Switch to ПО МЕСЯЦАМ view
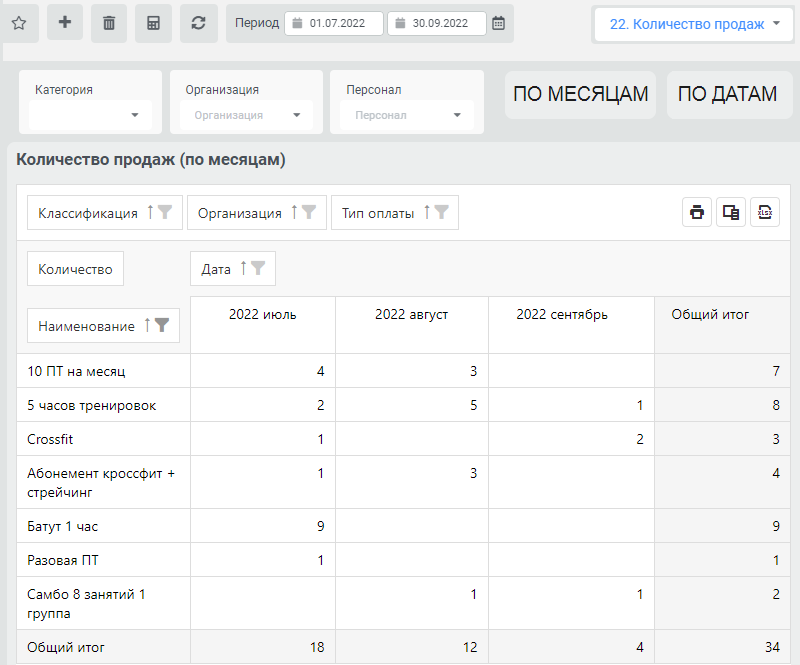This screenshot has height=665, width=800. pyautogui.click(x=581, y=94)
